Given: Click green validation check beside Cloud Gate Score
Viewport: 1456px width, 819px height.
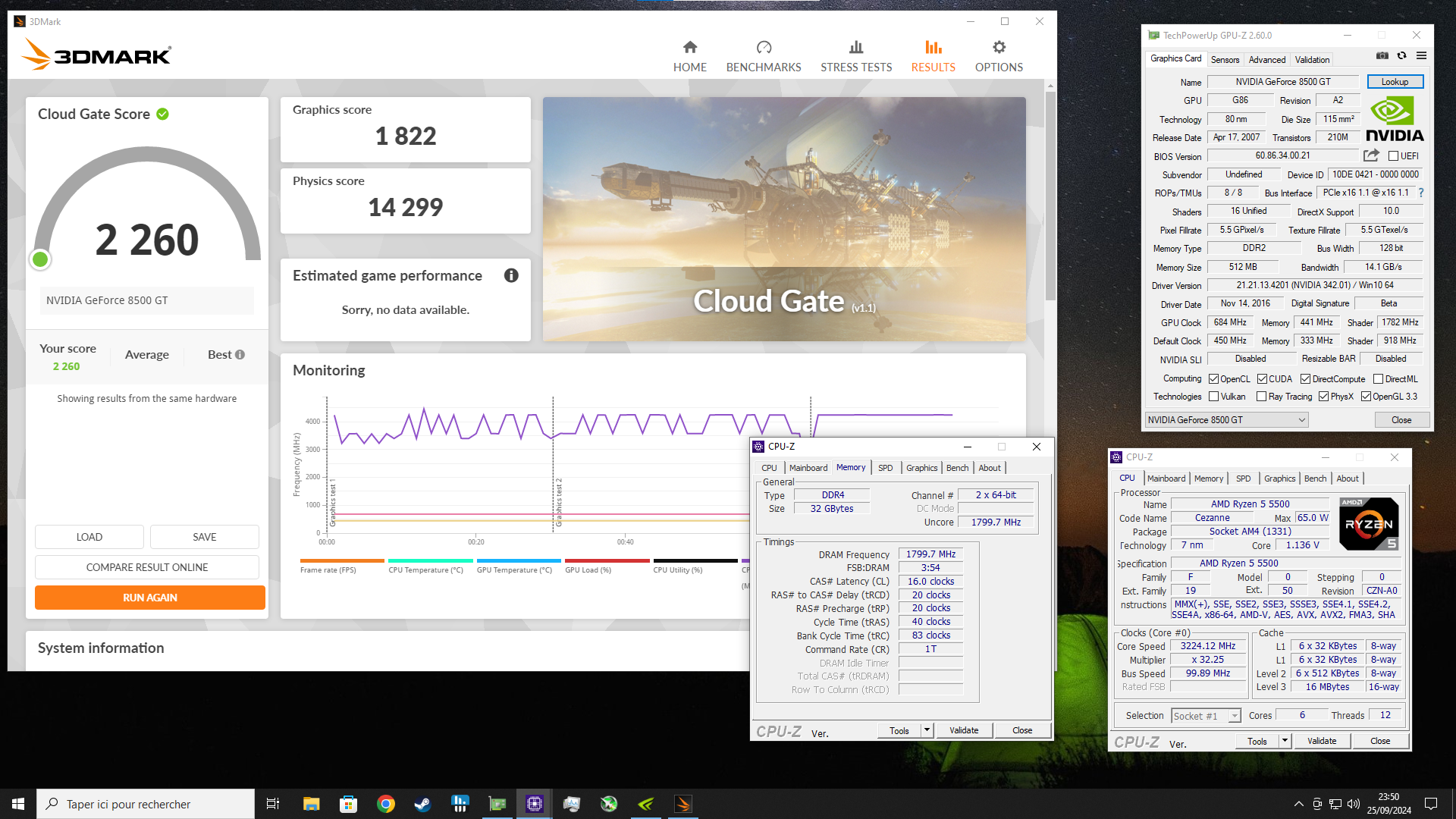Looking at the screenshot, I should tap(162, 114).
